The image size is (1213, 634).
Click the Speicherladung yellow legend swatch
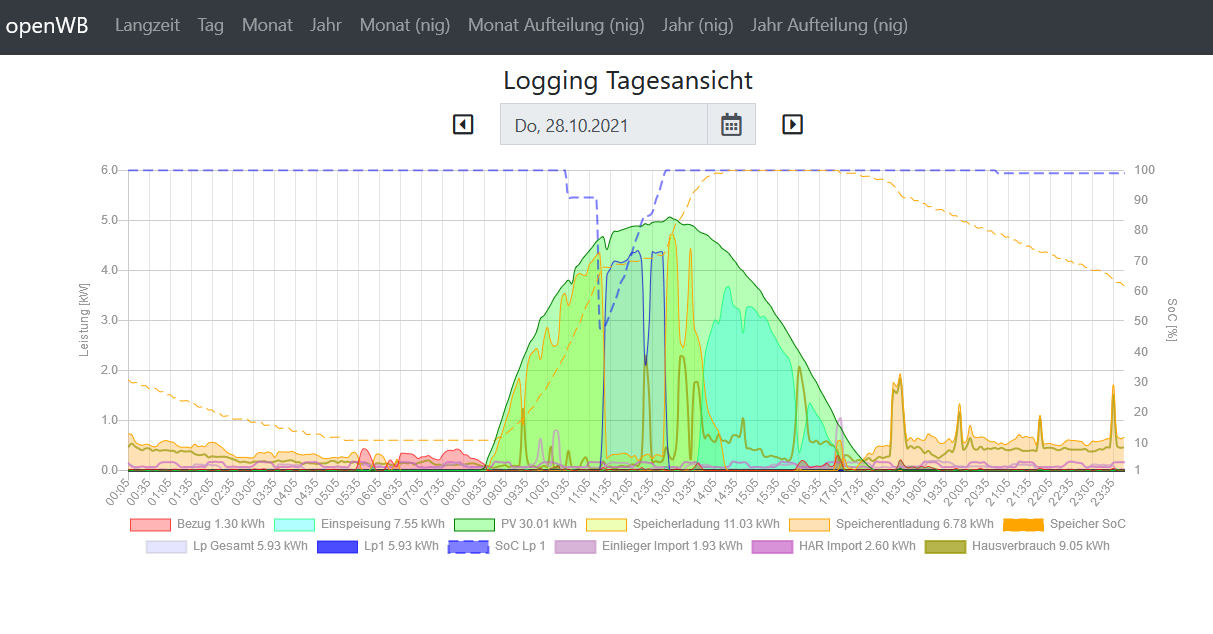pos(606,524)
